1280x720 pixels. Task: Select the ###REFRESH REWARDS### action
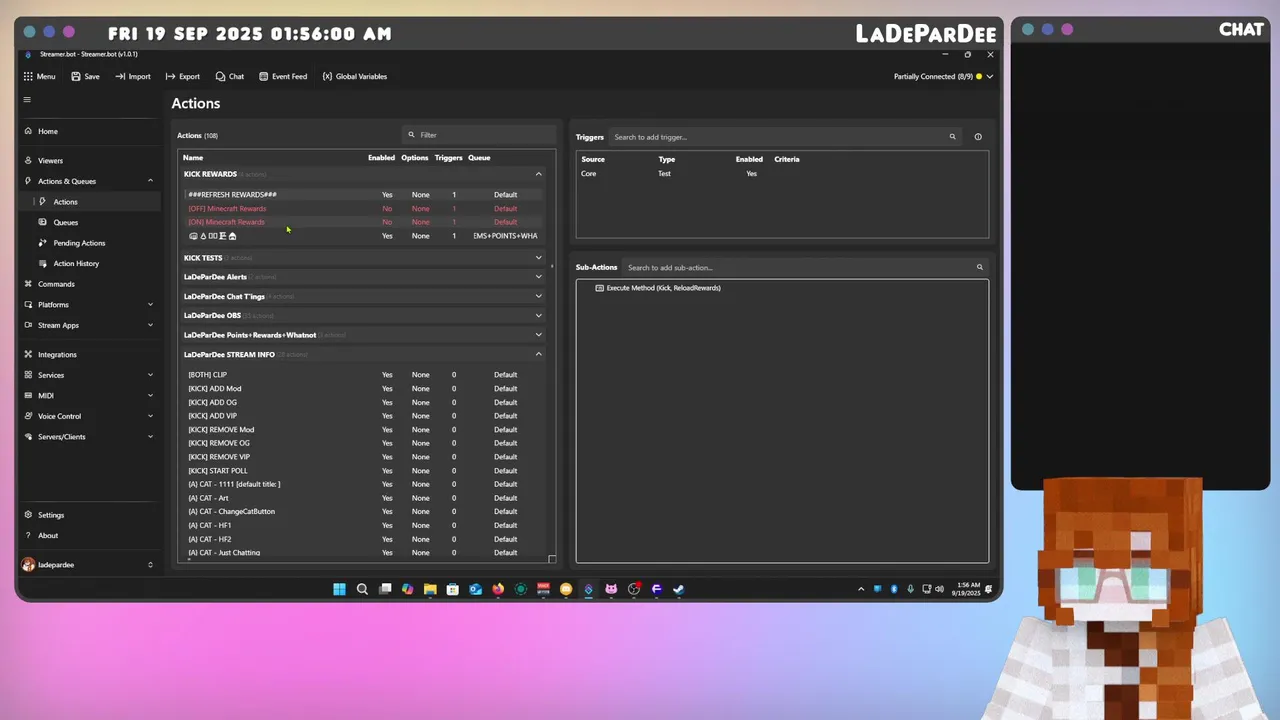tap(364, 195)
